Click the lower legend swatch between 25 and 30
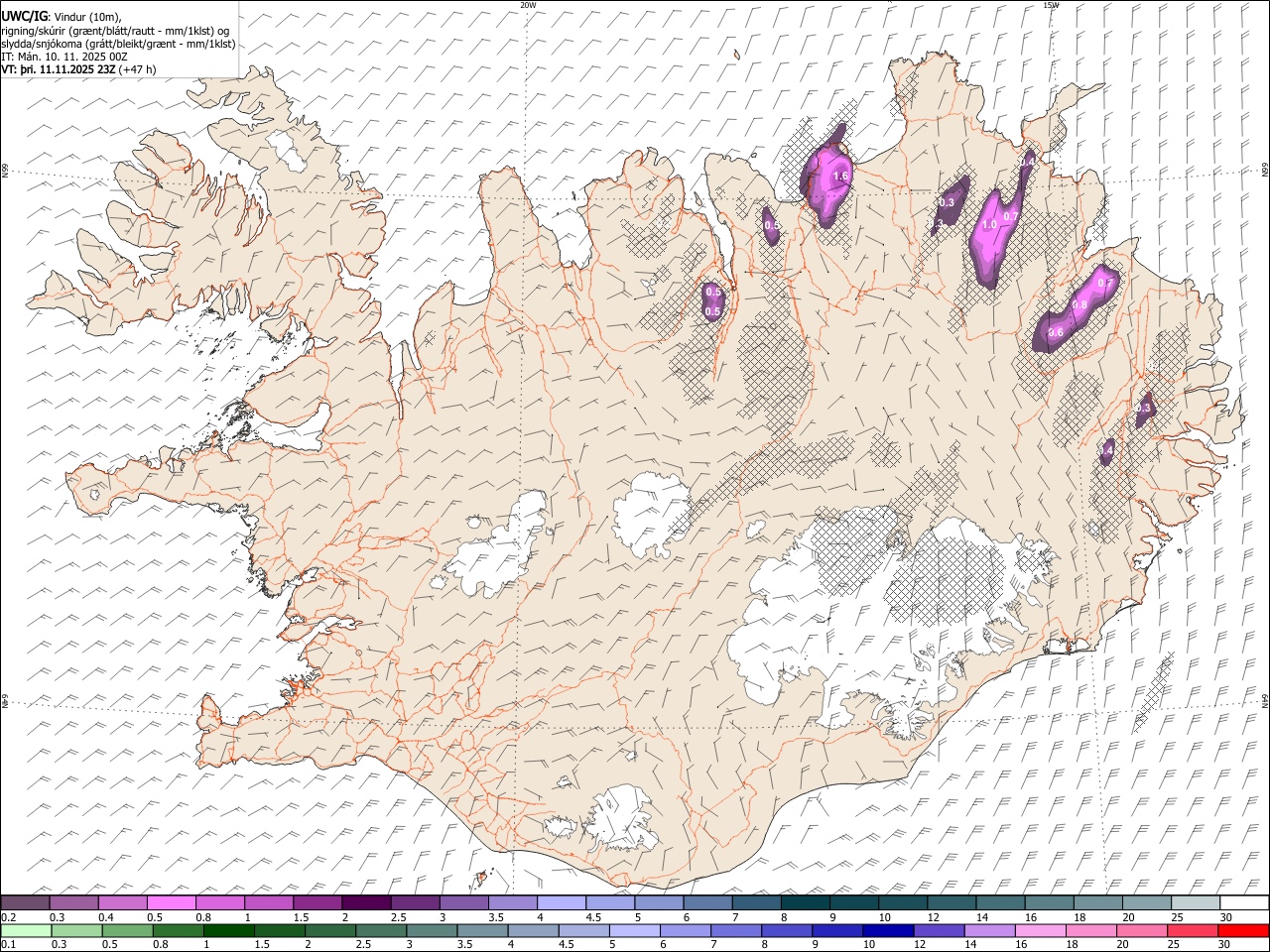Viewport: 1270px width, 952px height. click(1193, 930)
